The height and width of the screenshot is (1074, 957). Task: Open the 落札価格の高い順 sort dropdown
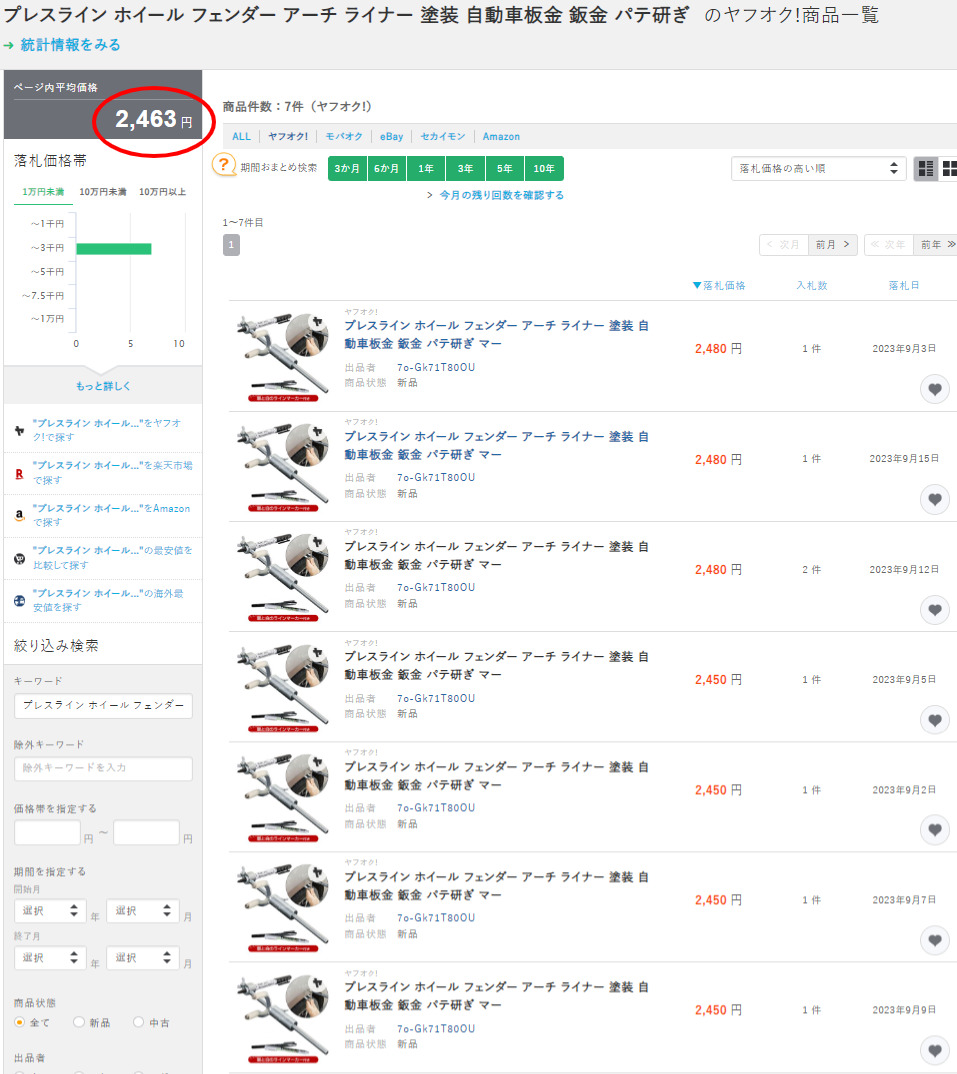818,169
